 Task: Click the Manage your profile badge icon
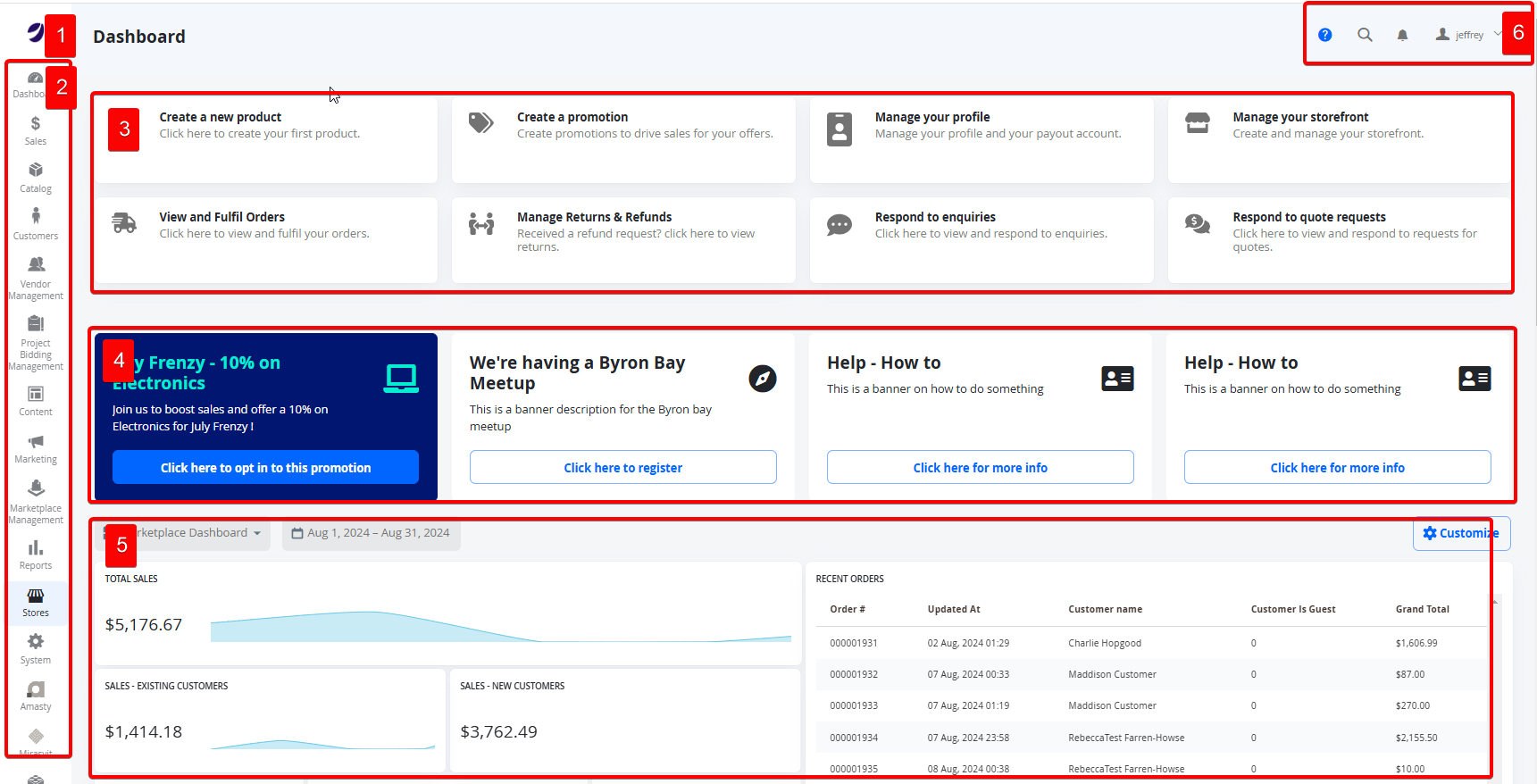(x=840, y=129)
